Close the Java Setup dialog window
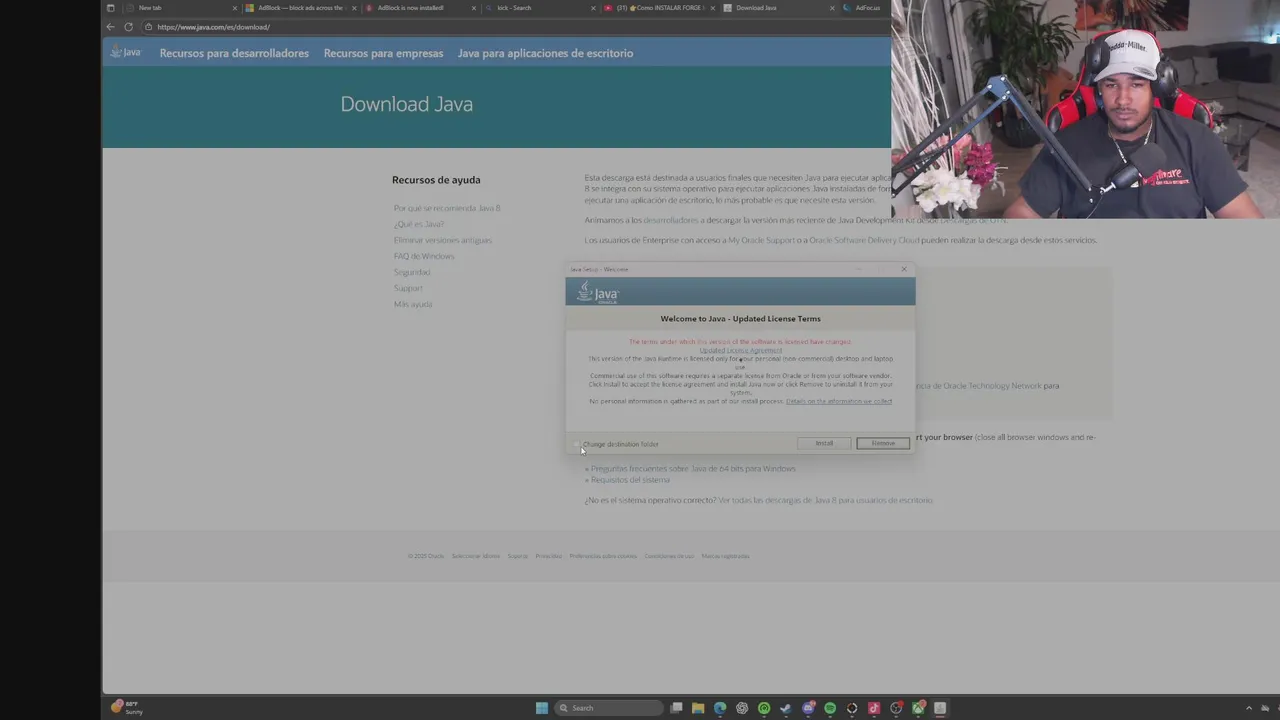 [x=904, y=269]
